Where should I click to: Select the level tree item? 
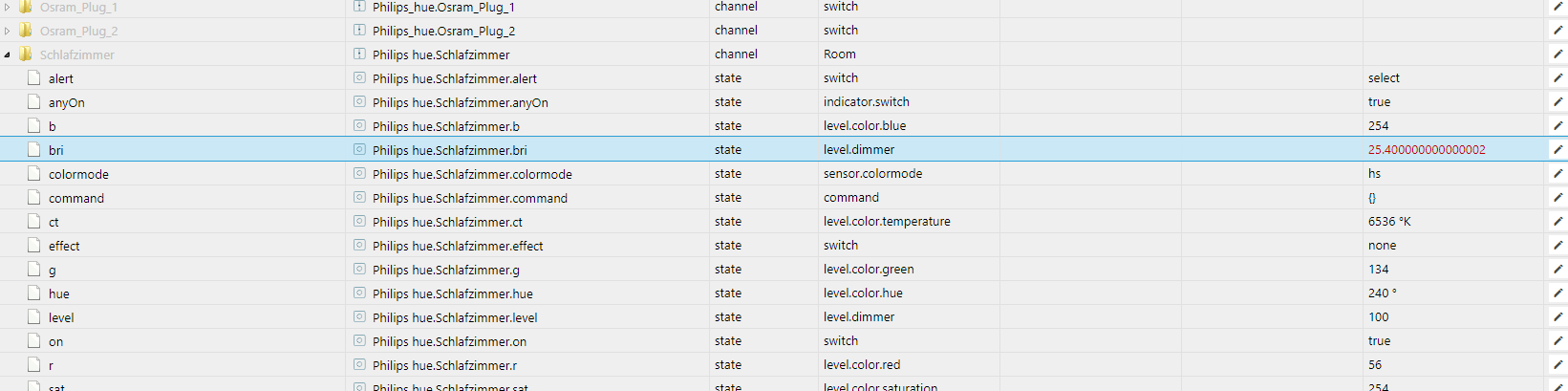pos(61,317)
